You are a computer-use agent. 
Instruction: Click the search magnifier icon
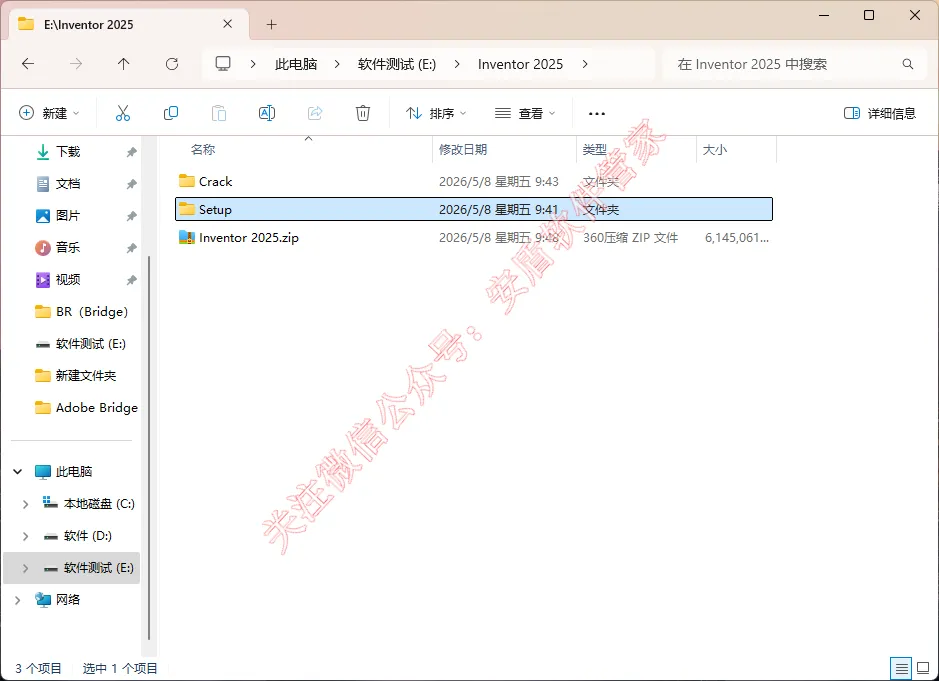908,64
